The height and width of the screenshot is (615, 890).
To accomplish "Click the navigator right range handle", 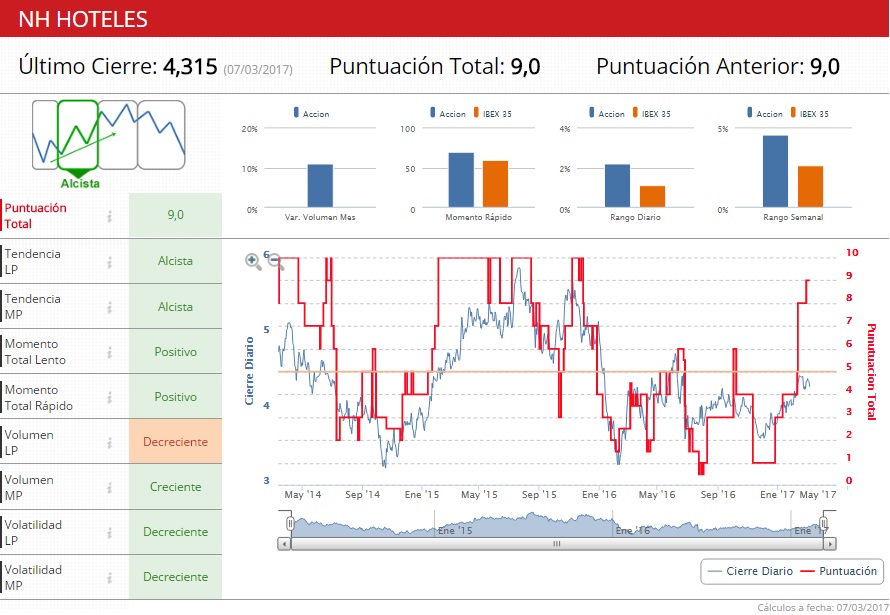I will pyautogui.click(x=824, y=523).
